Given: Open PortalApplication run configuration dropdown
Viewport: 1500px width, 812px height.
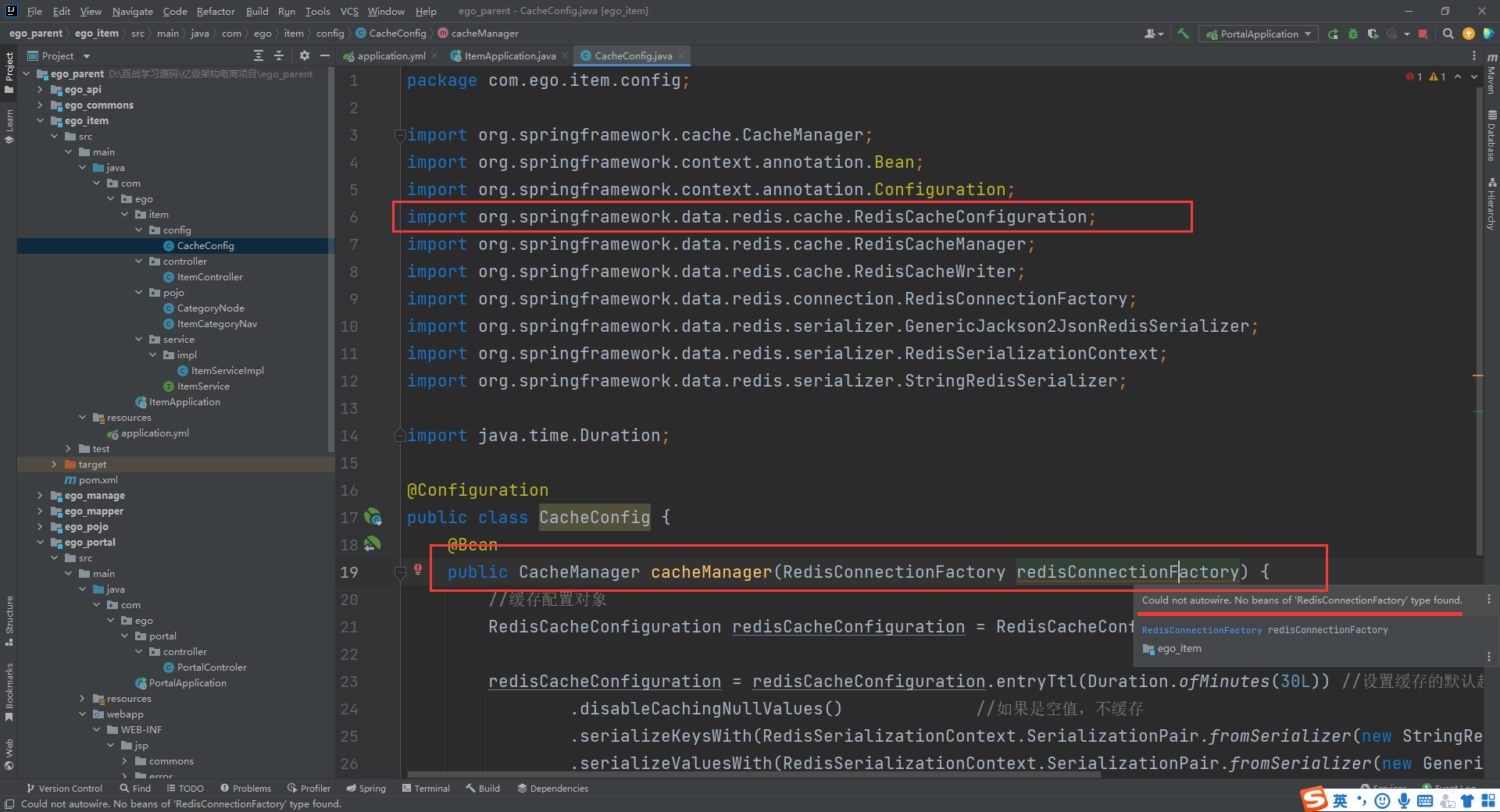Looking at the screenshot, I should pos(1259,34).
